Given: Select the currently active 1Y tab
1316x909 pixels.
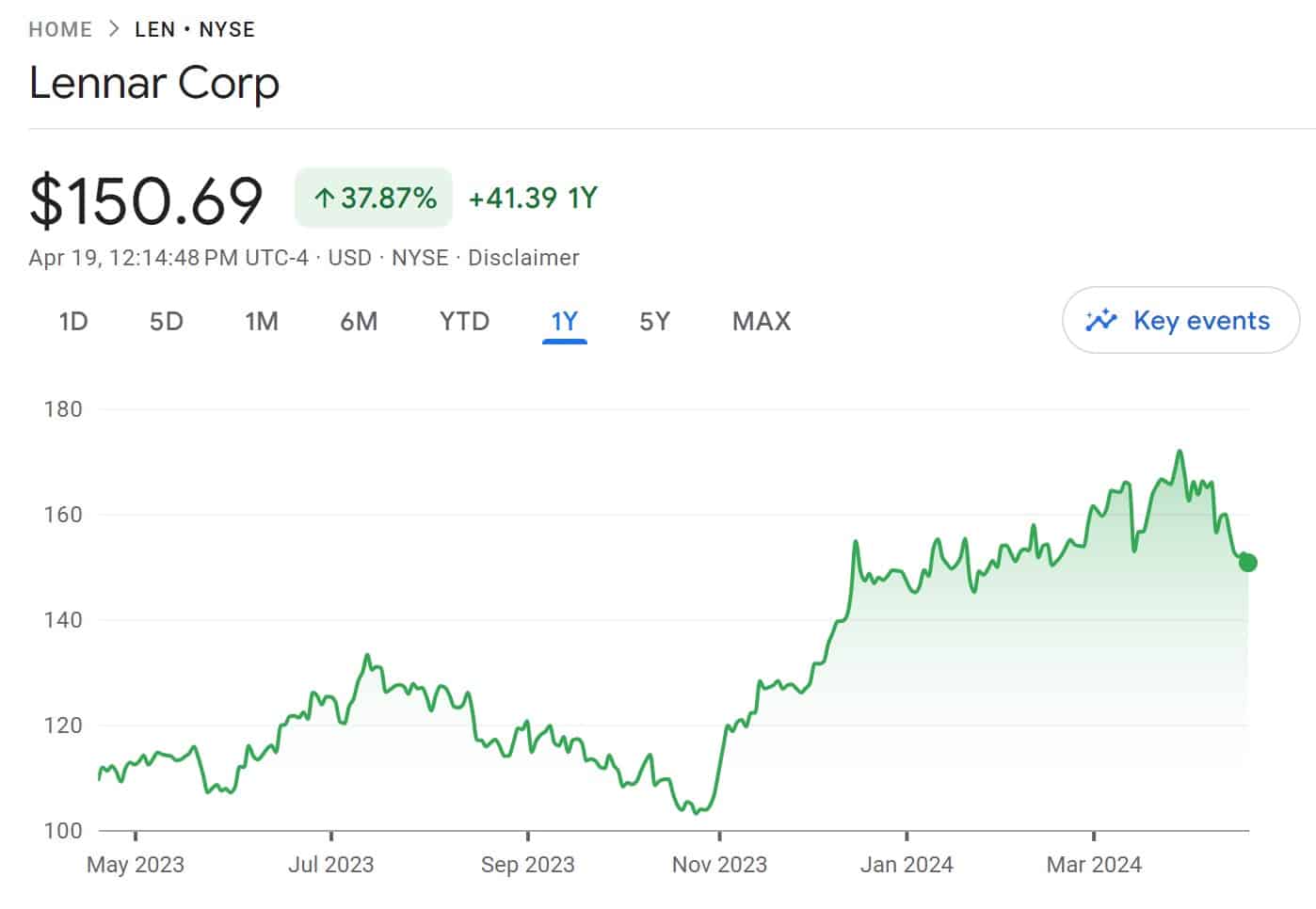Looking at the screenshot, I should (x=564, y=321).
